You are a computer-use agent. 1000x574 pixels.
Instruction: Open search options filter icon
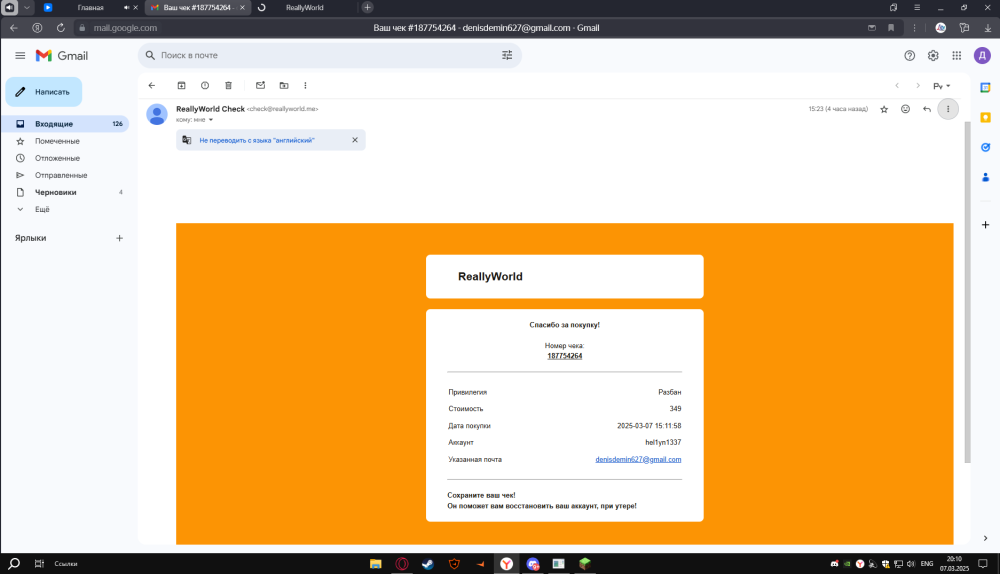(x=507, y=55)
